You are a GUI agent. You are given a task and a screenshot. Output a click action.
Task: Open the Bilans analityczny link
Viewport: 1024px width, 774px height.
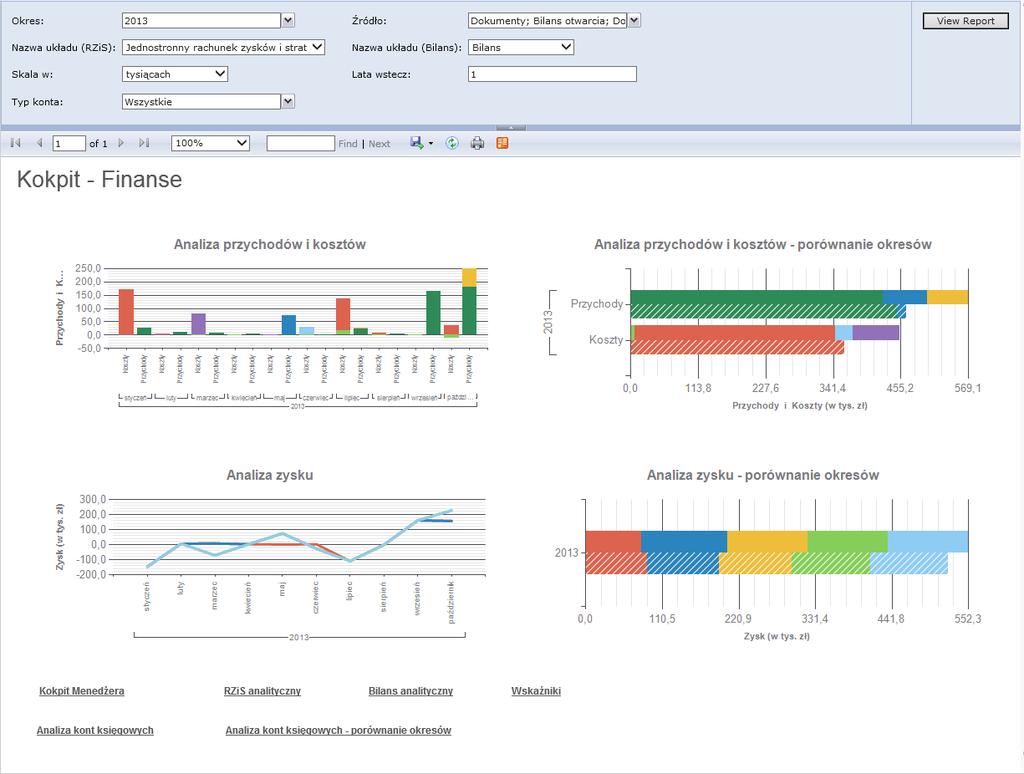tap(411, 691)
